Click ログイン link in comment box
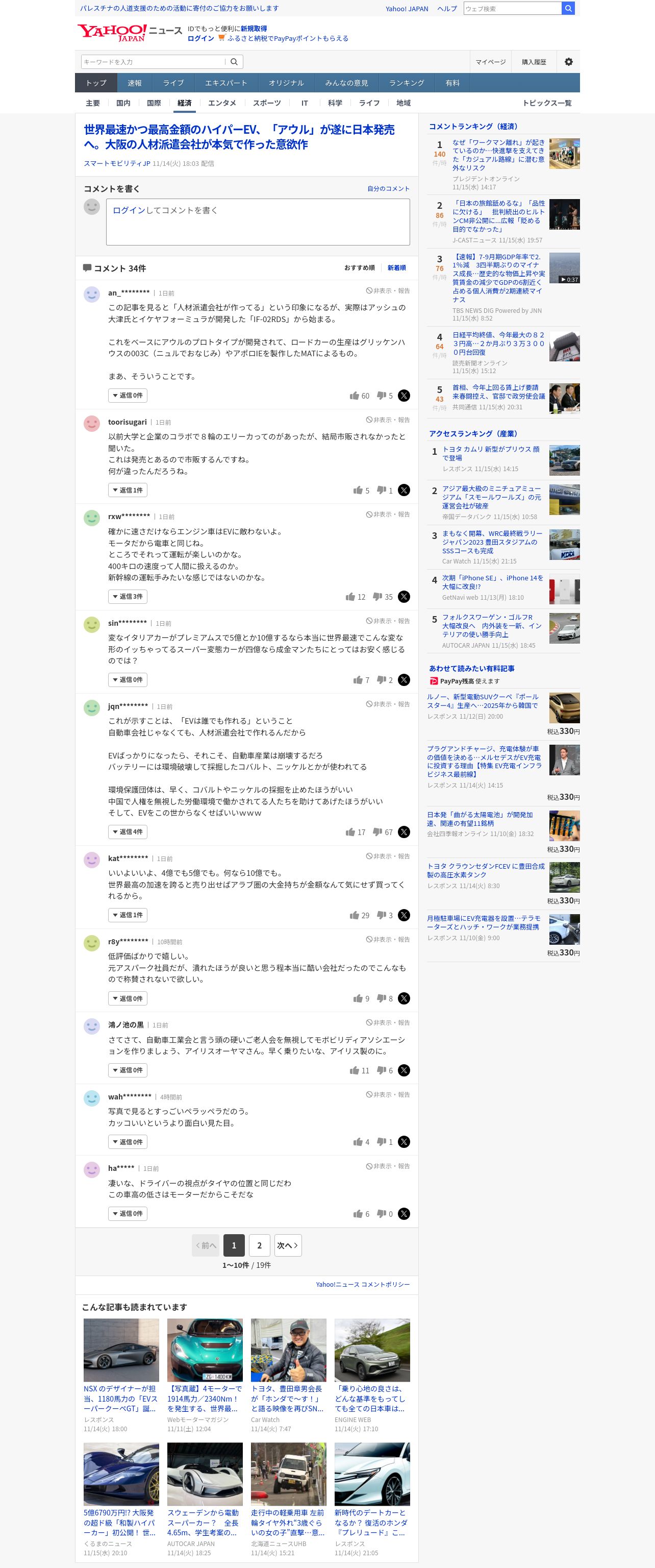655x1568 pixels. [129, 210]
